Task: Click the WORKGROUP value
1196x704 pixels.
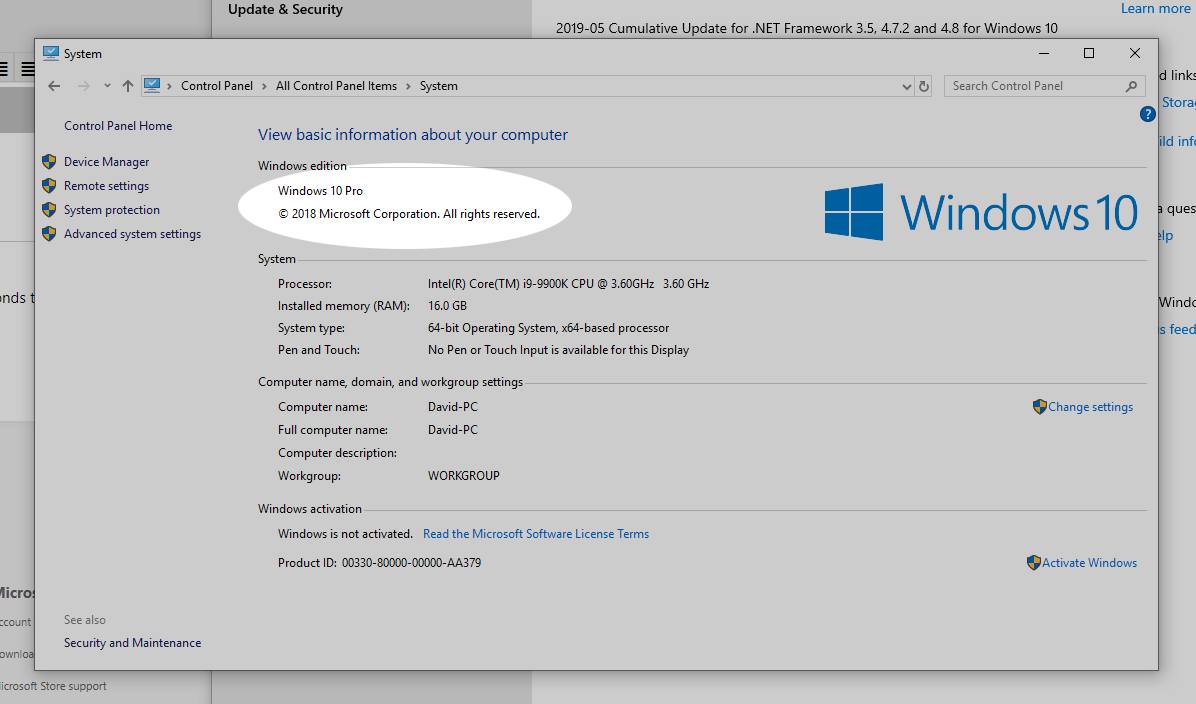Action: pyautogui.click(x=464, y=476)
